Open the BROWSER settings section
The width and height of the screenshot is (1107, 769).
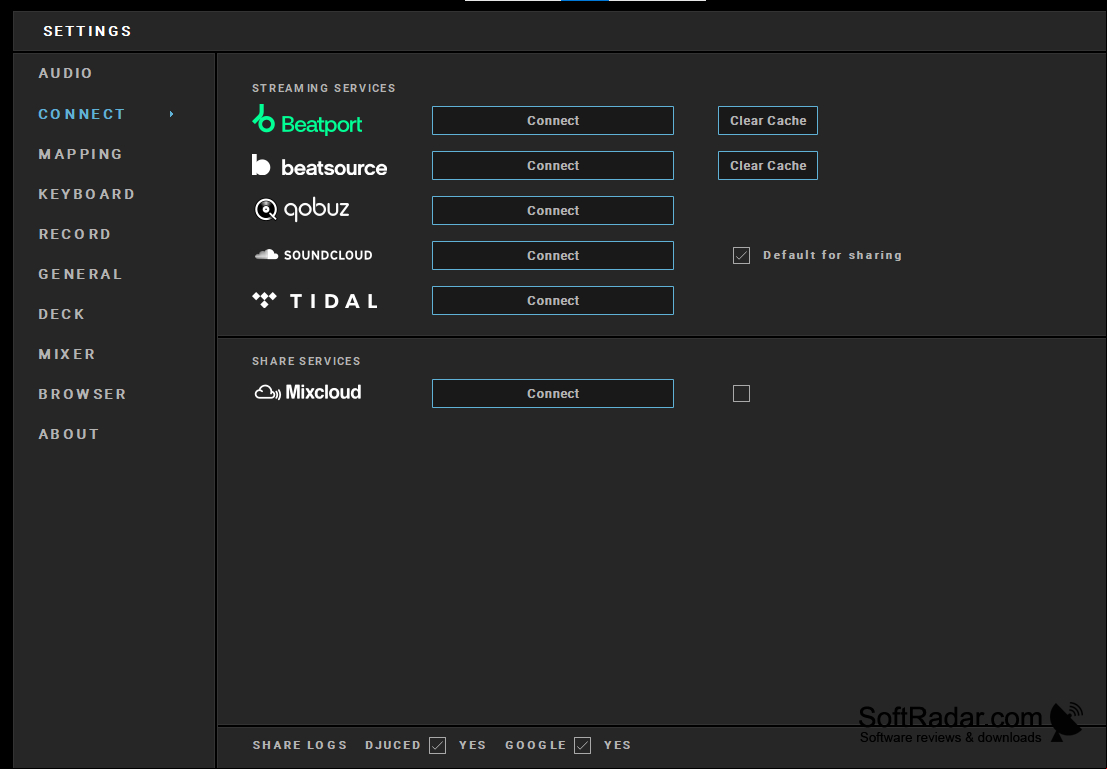83,394
